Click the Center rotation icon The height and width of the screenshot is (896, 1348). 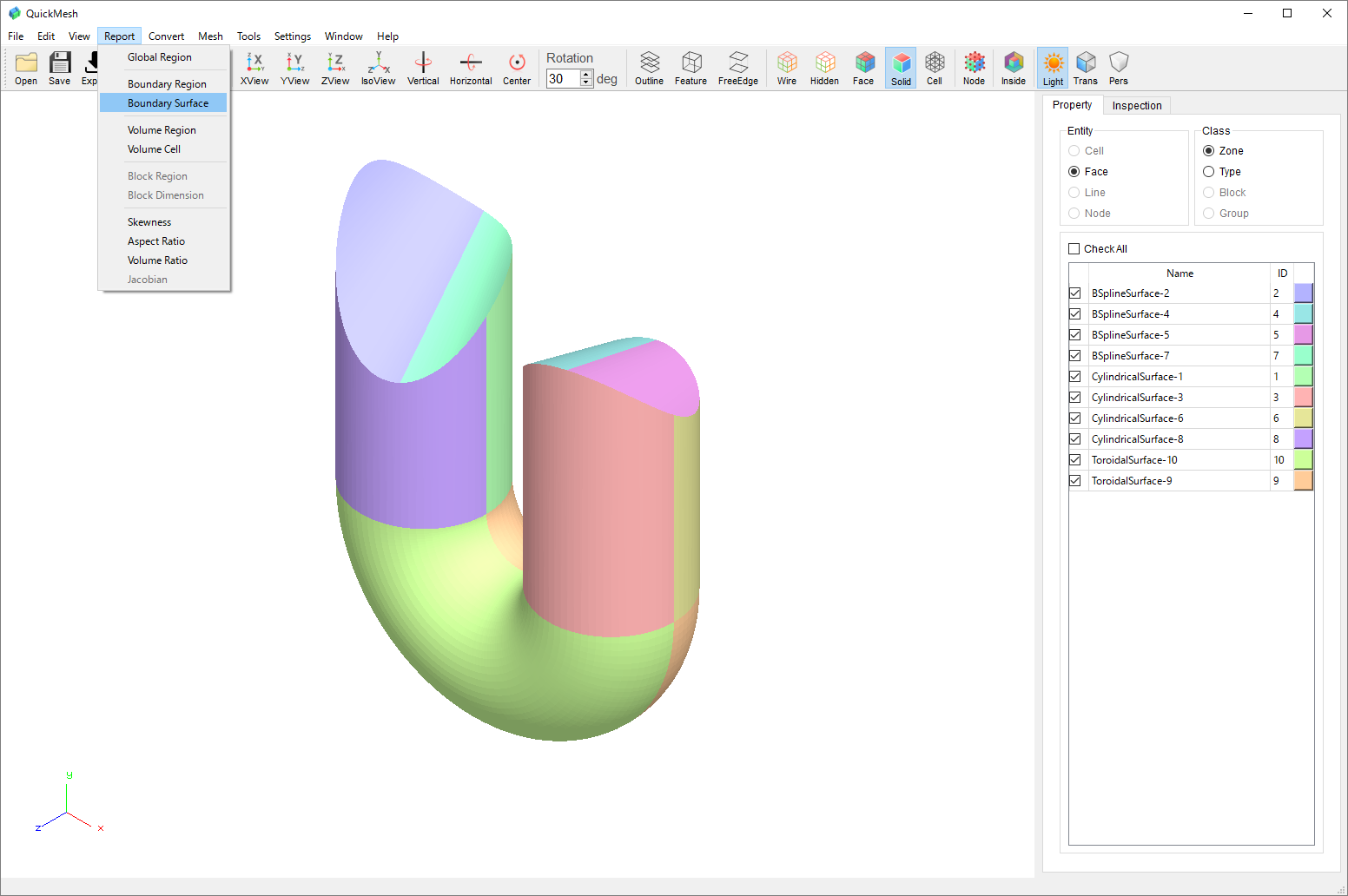pos(517,68)
